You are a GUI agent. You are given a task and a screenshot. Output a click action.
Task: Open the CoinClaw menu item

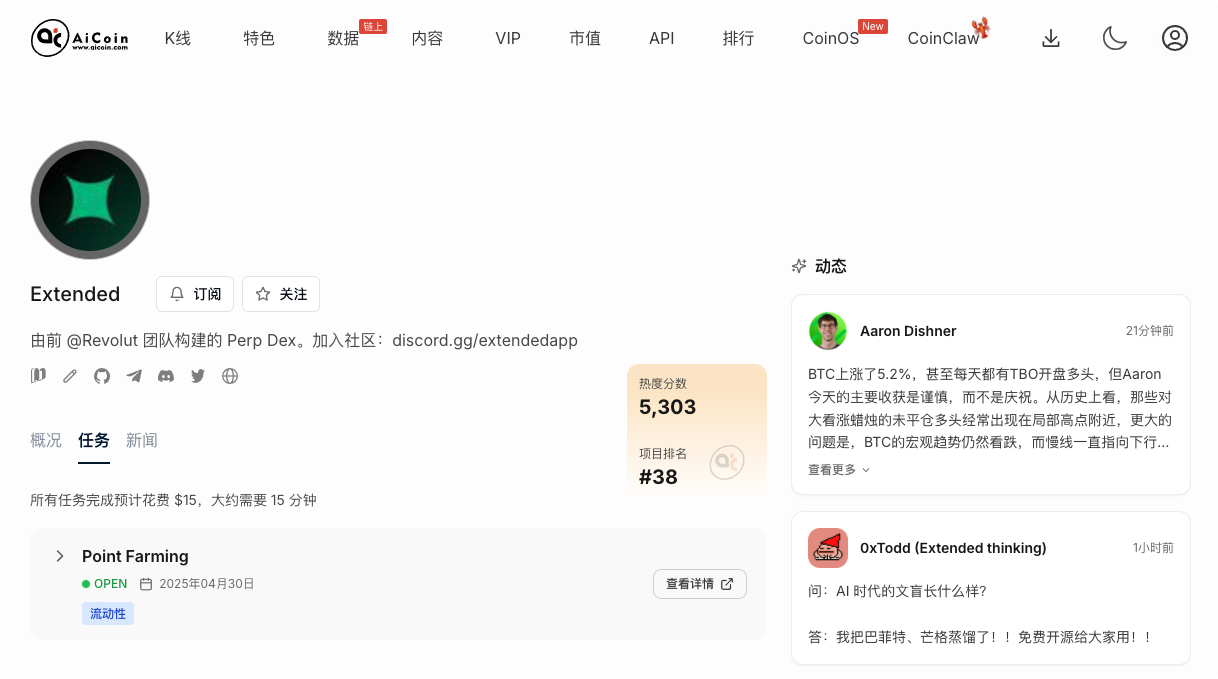943,38
